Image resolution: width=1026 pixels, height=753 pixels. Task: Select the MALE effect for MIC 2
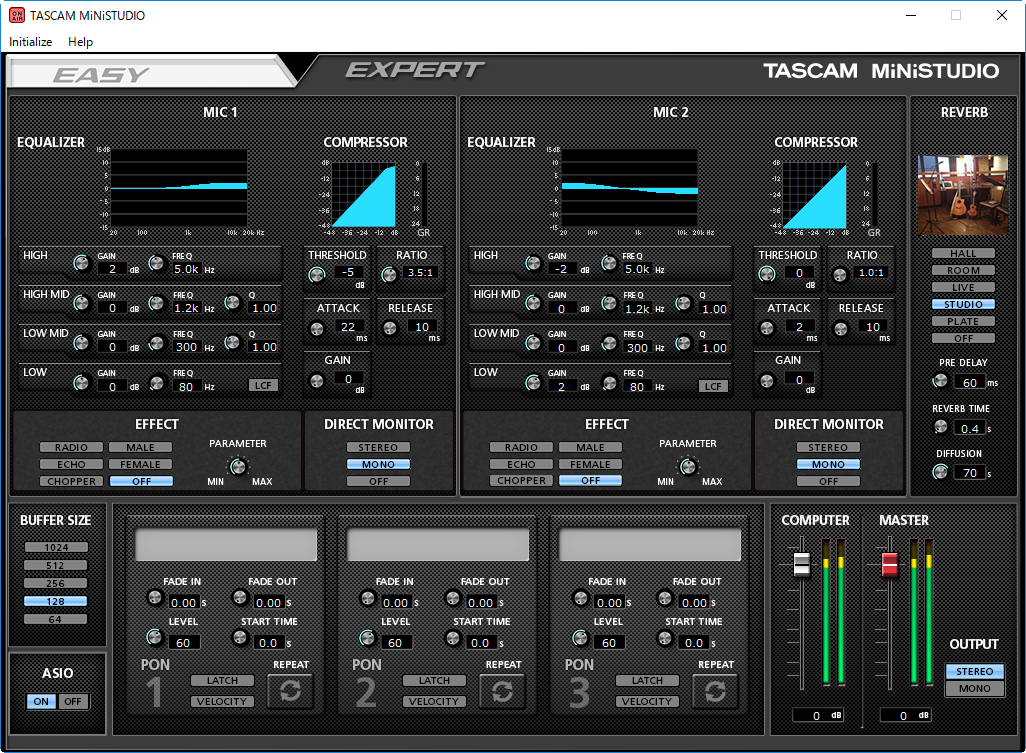tap(590, 447)
